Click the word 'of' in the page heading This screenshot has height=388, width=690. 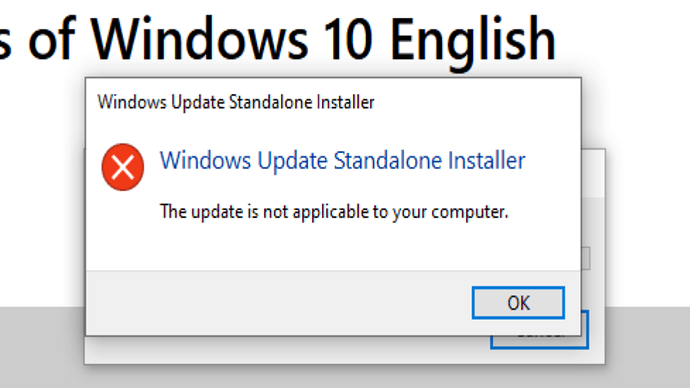tap(52, 39)
